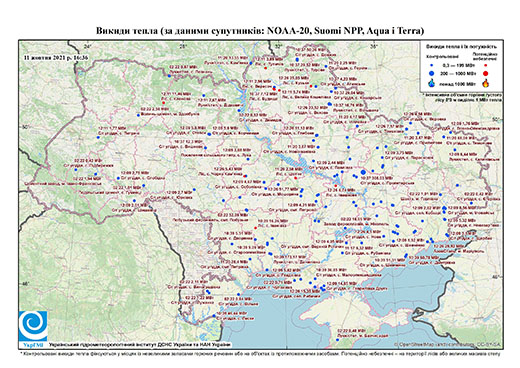Click the map title mentioning NOAA-20 satellites
Screen dimensions: 520x368
tap(260, 31)
